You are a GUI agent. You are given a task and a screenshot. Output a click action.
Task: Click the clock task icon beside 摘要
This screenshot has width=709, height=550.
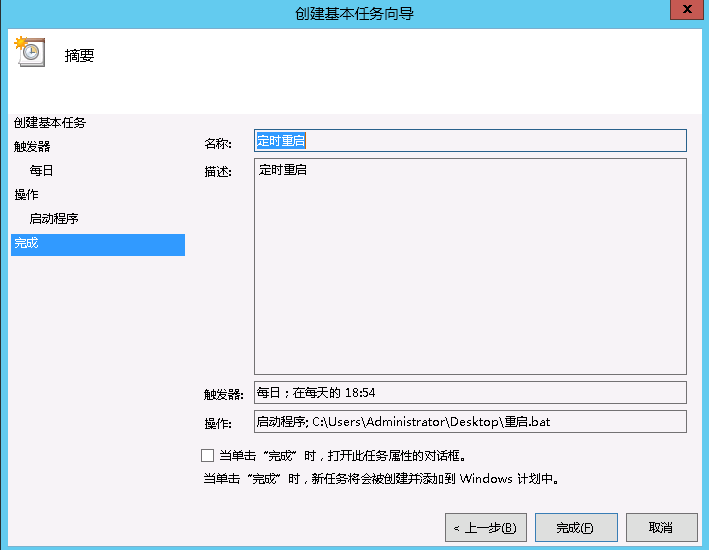pyautogui.click(x=30, y=53)
